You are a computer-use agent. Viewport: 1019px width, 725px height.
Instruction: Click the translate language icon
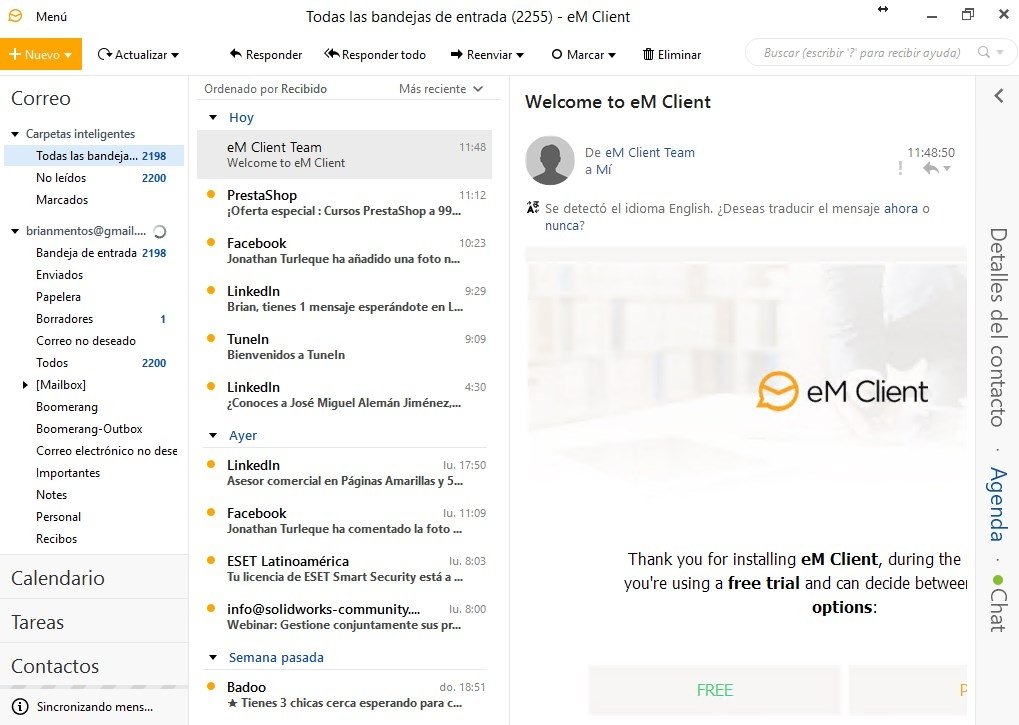pyautogui.click(x=533, y=208)
